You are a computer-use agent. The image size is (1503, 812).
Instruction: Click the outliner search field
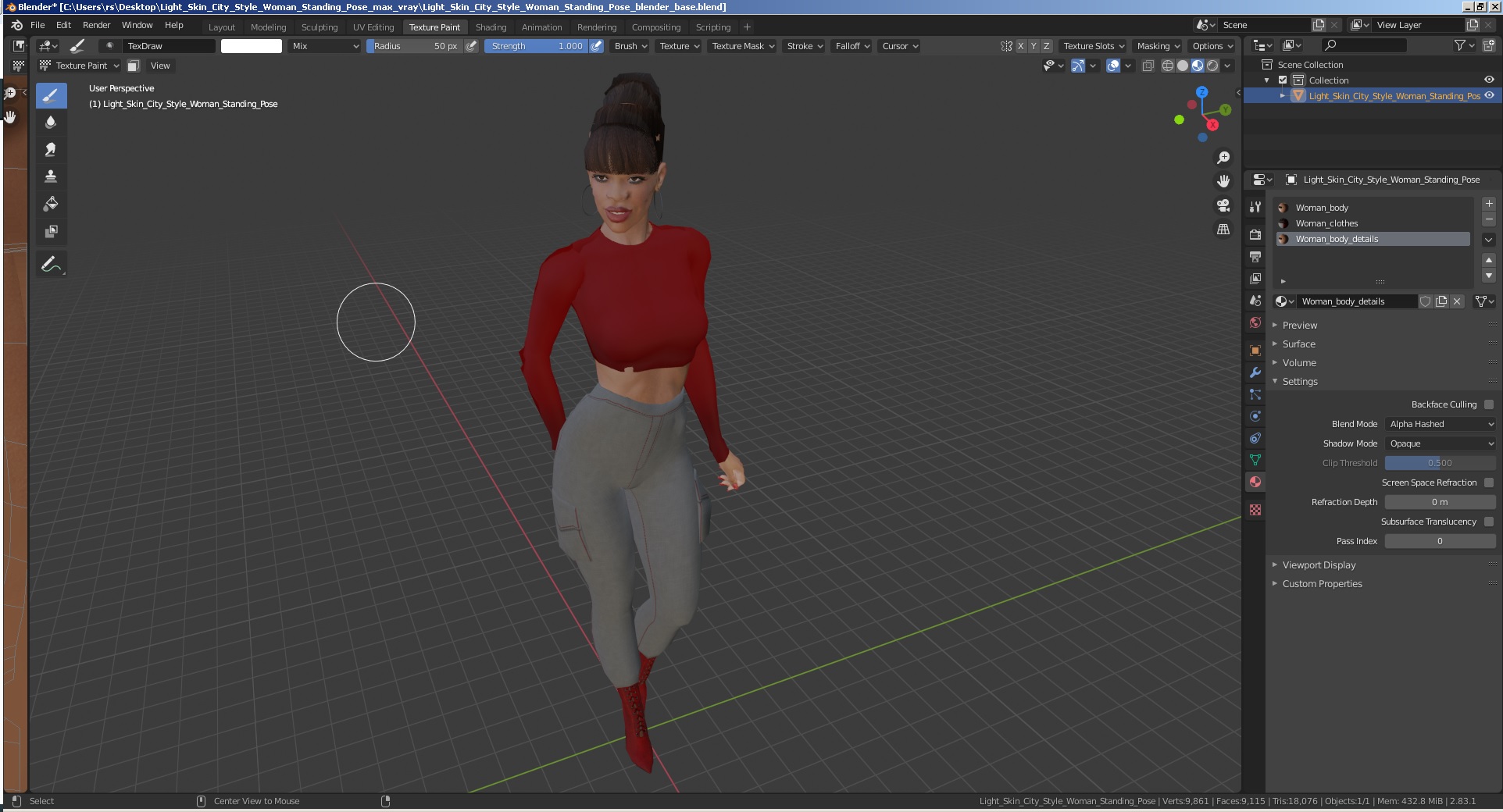[x=1363, y=46]
